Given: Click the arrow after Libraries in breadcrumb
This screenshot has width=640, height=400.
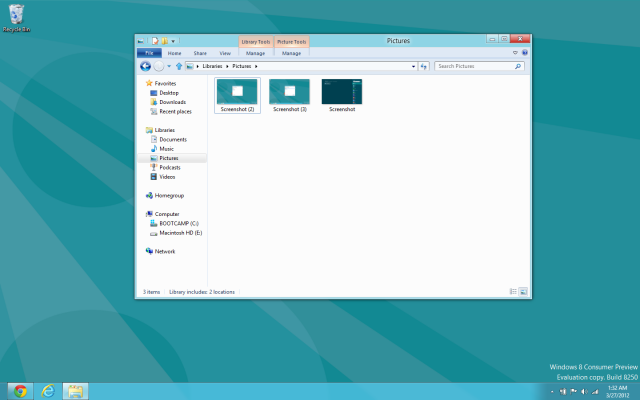Looking at the screenshot, I should pyautogui.click(x=227, y=66).
